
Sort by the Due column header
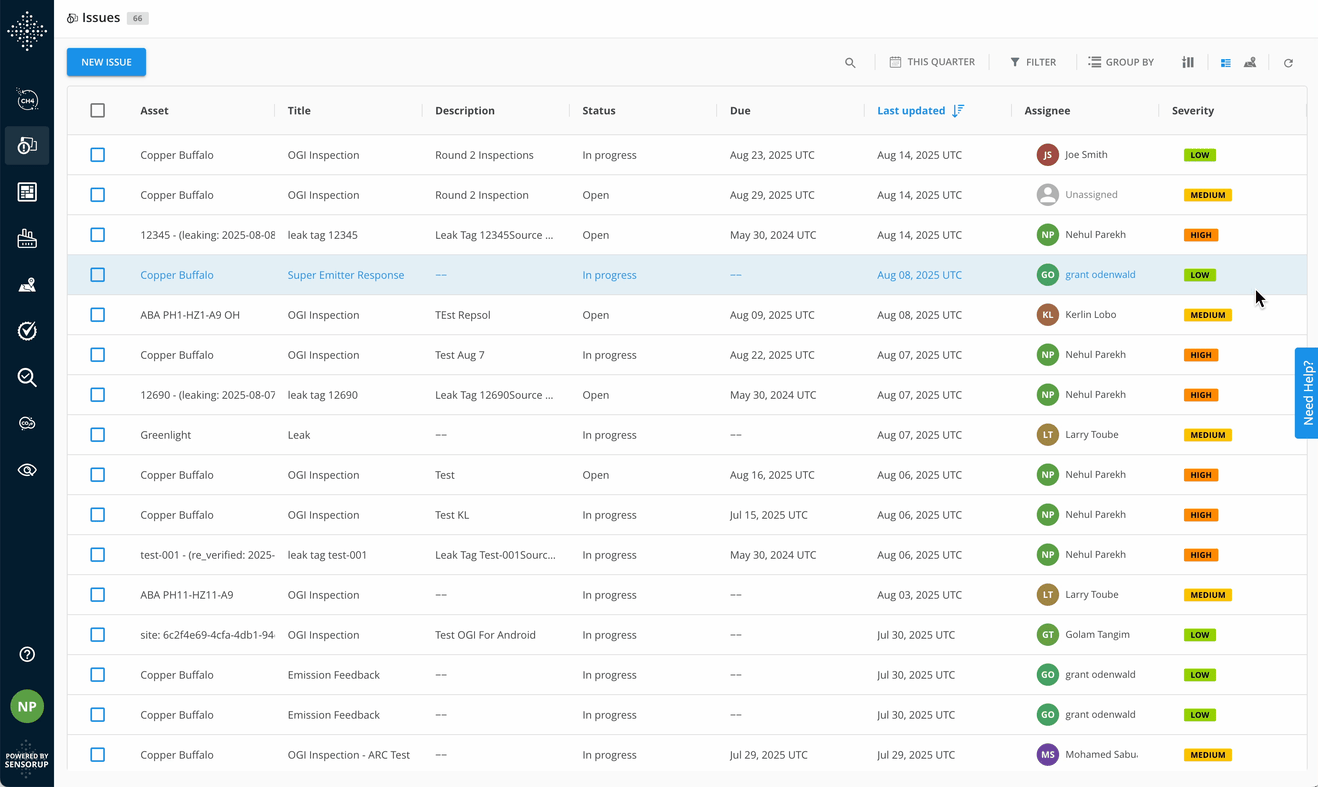coord(740,111)
